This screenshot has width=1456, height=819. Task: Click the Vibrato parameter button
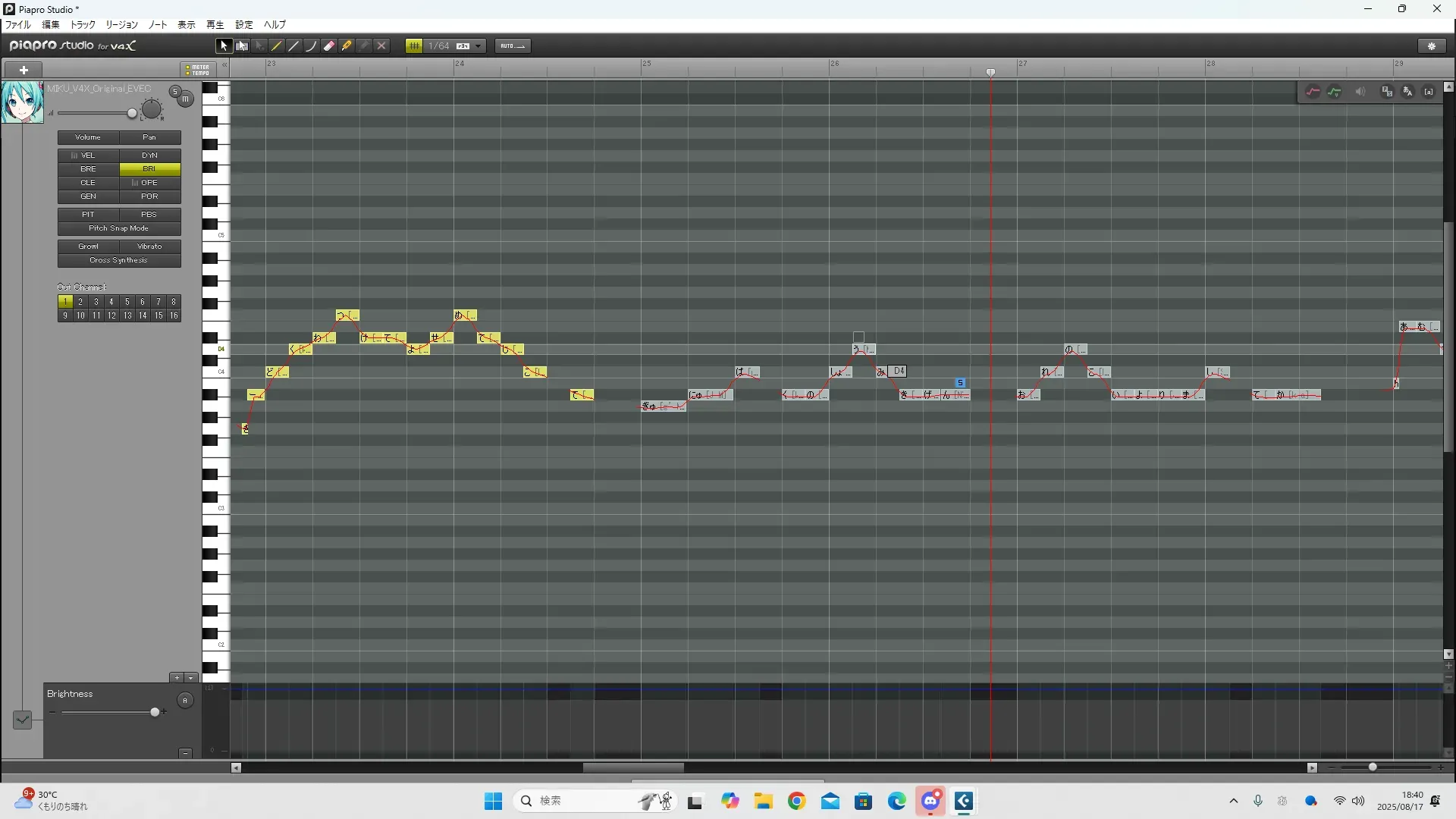point(149,246)
